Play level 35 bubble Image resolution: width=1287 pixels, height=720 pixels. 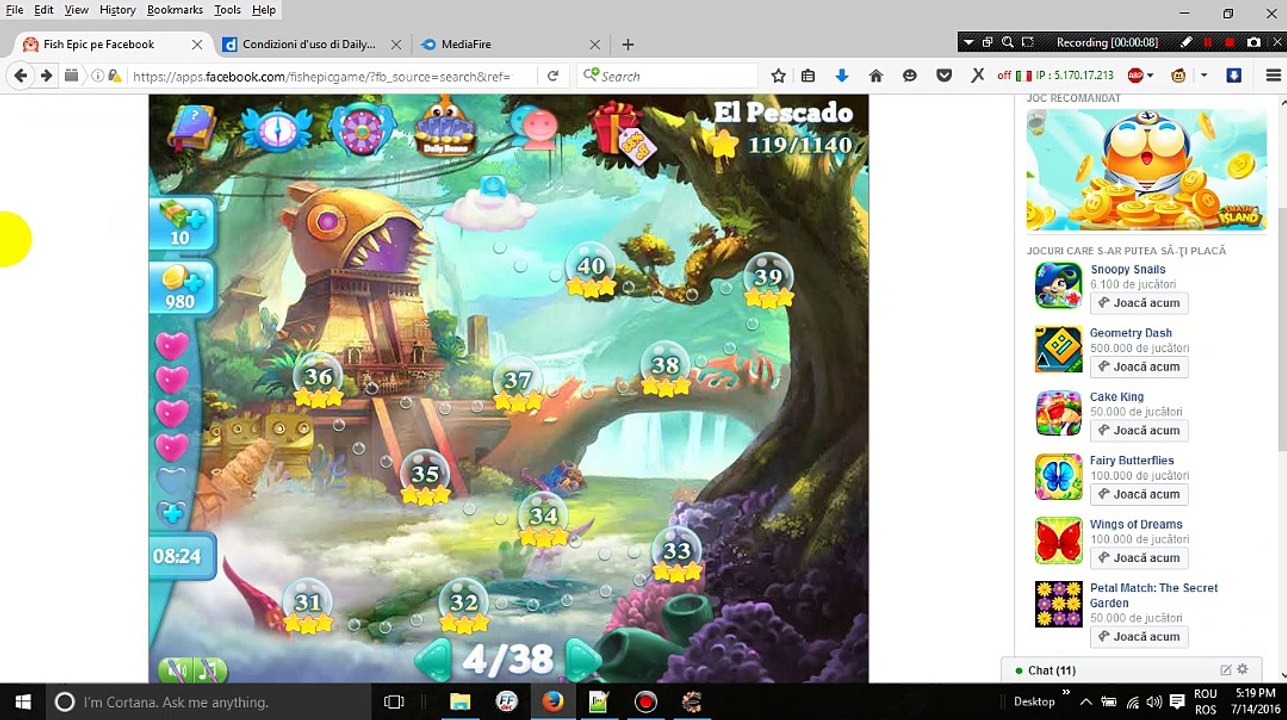[x=425, y=478]
